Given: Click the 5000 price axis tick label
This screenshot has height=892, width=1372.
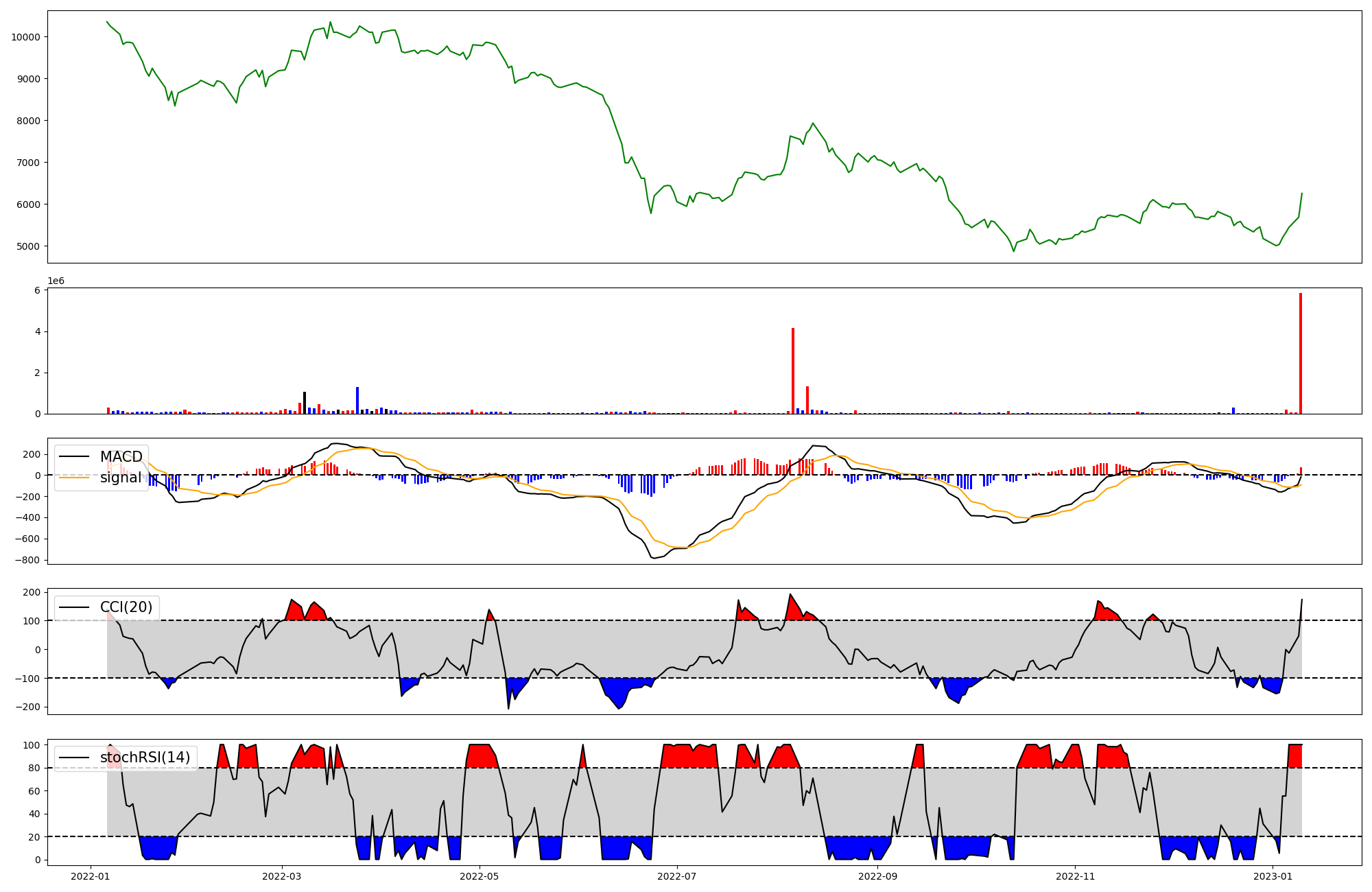Looking at the screenshot, I should tap(28, 246).
